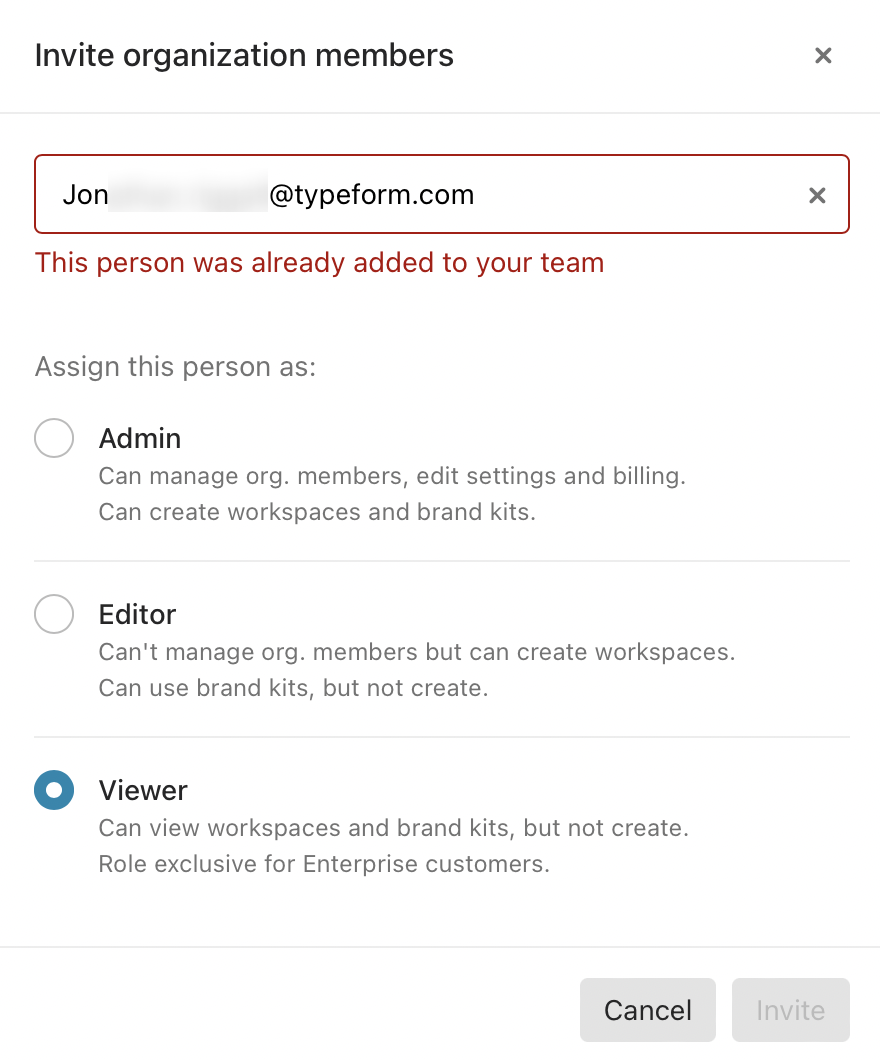
Task: Clear the entered email address with the X icon
Action: (x=817, y=194)
